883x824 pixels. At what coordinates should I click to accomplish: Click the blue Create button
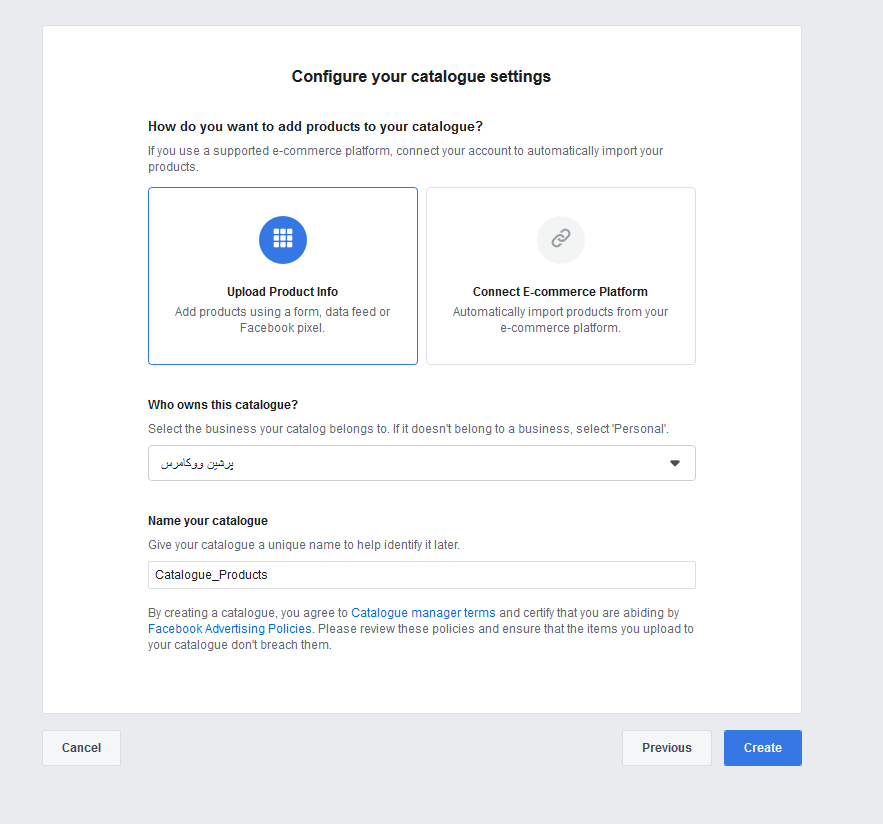(x=763, y=748)
